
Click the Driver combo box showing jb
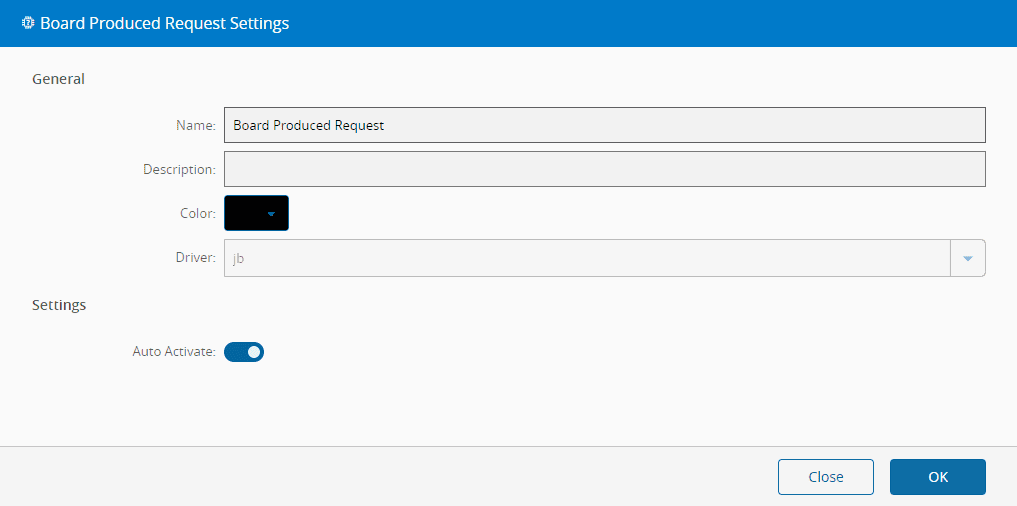(586, 257)
